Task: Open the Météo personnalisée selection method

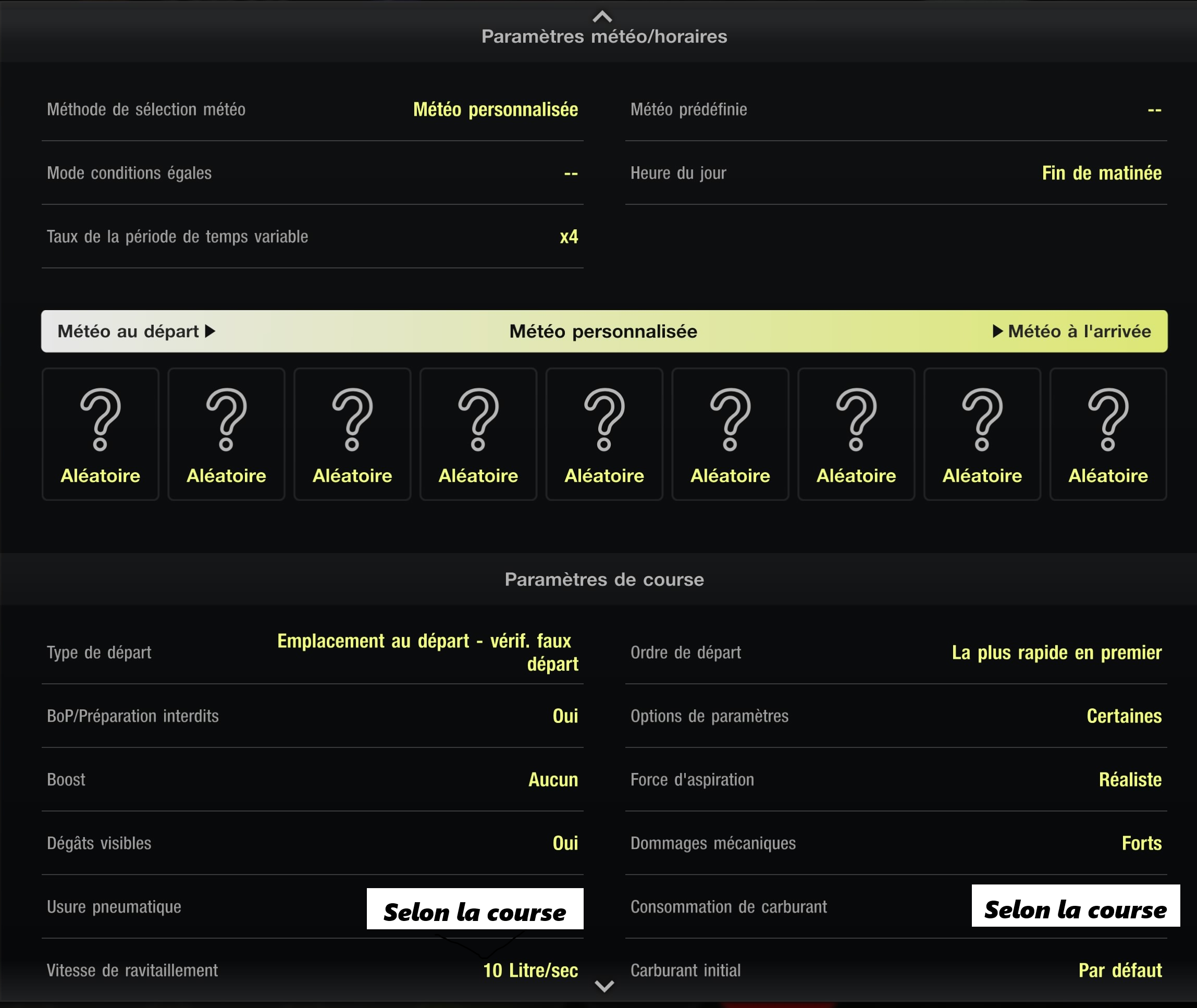Action: (495, 109)
